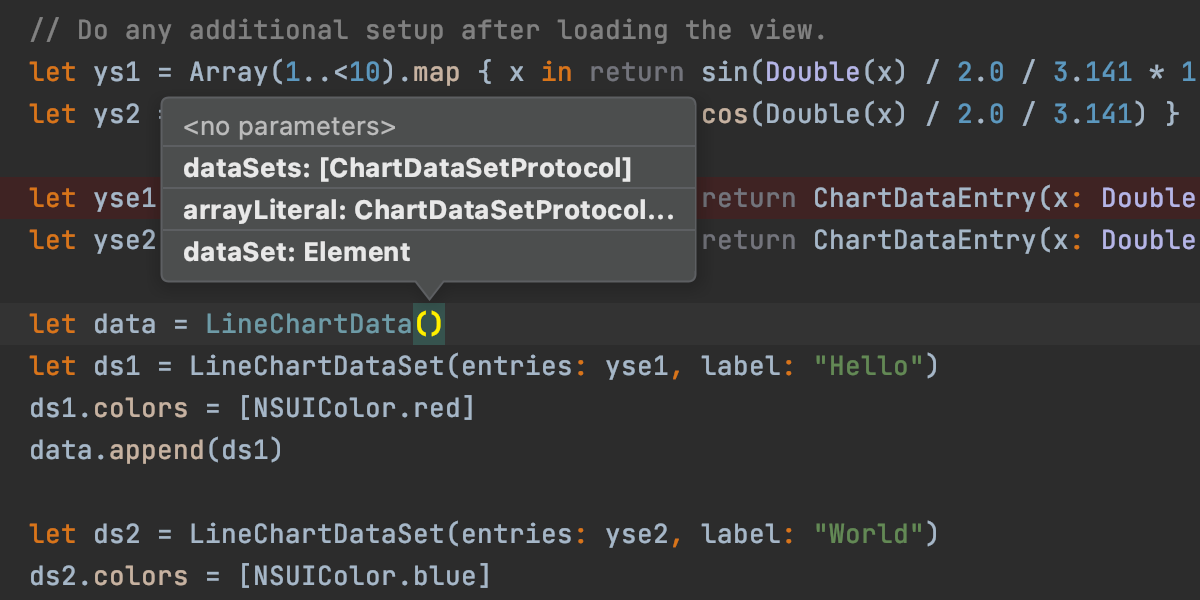Click NSUIColor.blue in the ds2 colors line
Image resolution: width=1200 pixels, height=600 pixels.
pyautogui.click(x=365, y=576)
